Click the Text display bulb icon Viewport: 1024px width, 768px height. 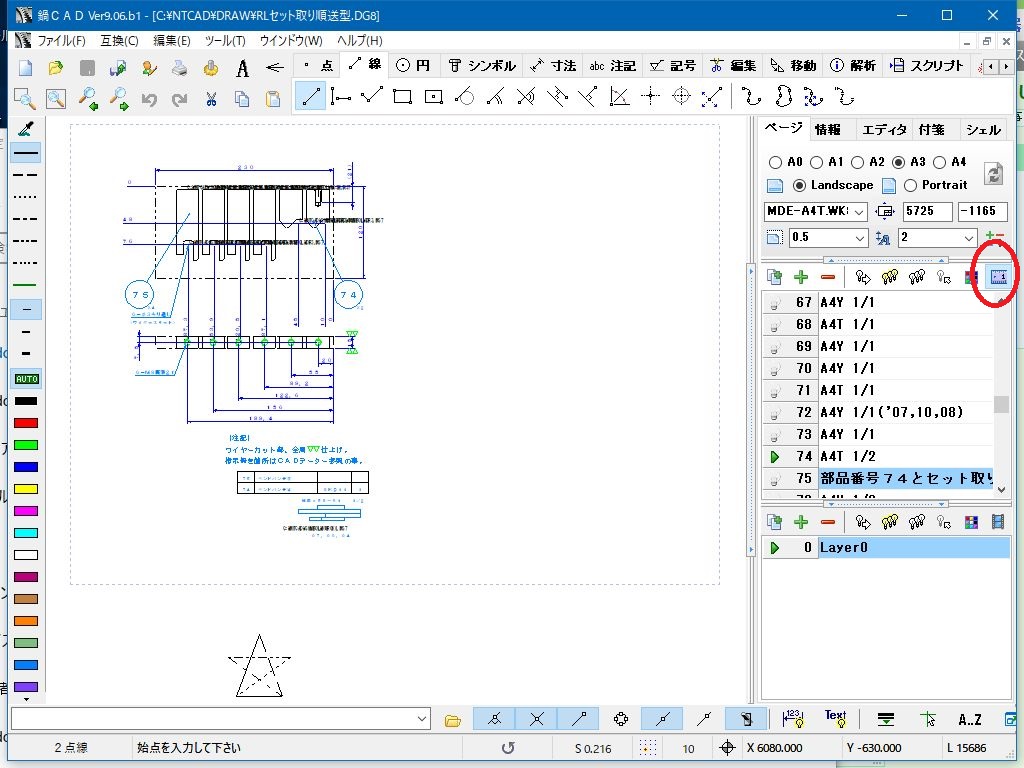coord(836,718)
